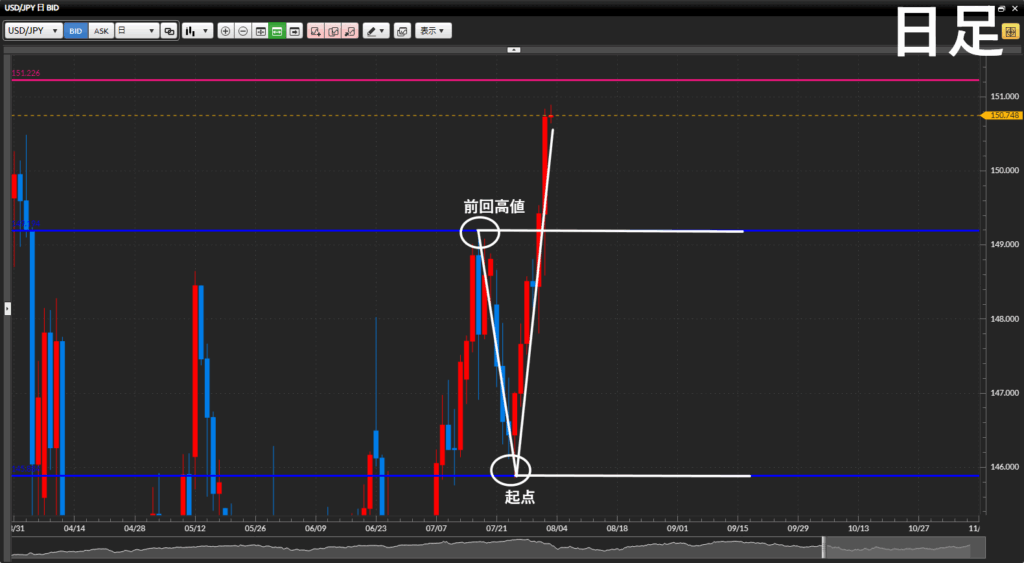Click the link-charts icon beside the timeframe dropdown
1024x563 pixels.
[169, 31]
